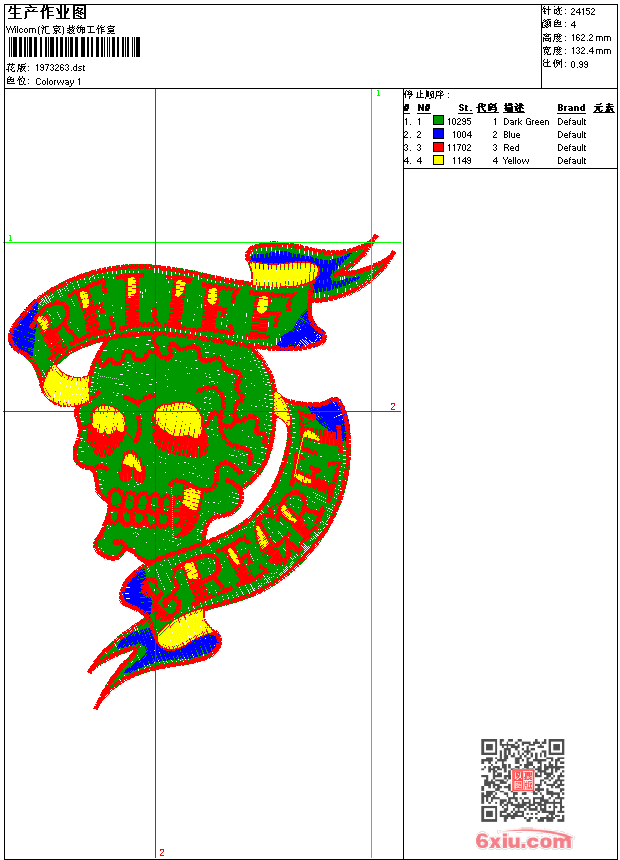
Task: Click the stitch count value 24152
Action: [x=583, y=11]
